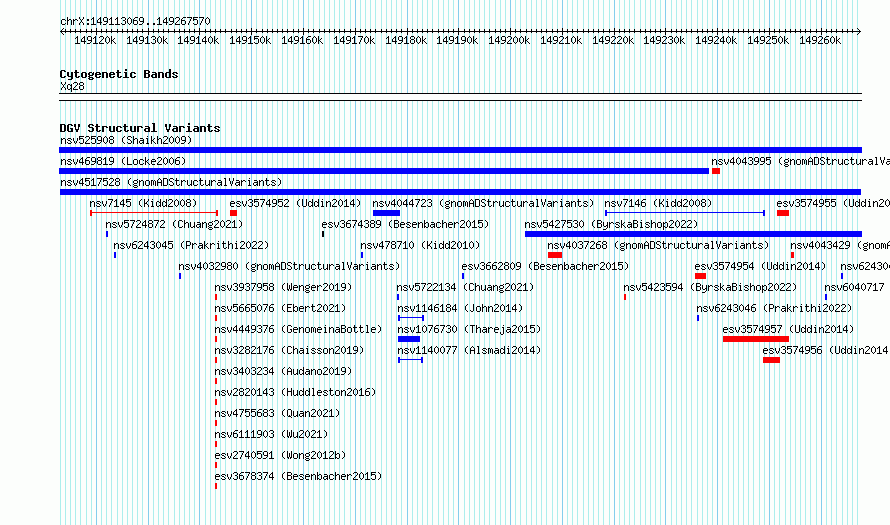Screen dimensions: 890x525
Task: Click esv3674389 (Besenbacher2015) label
Action: pyautogui.click(x=405, y=224)
